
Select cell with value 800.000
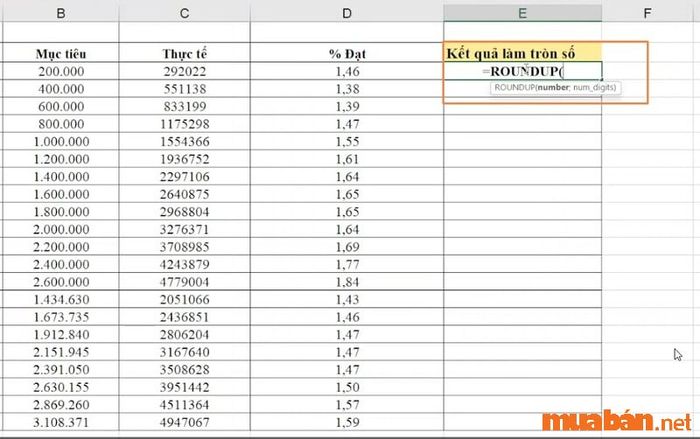[x=61, y=124]
